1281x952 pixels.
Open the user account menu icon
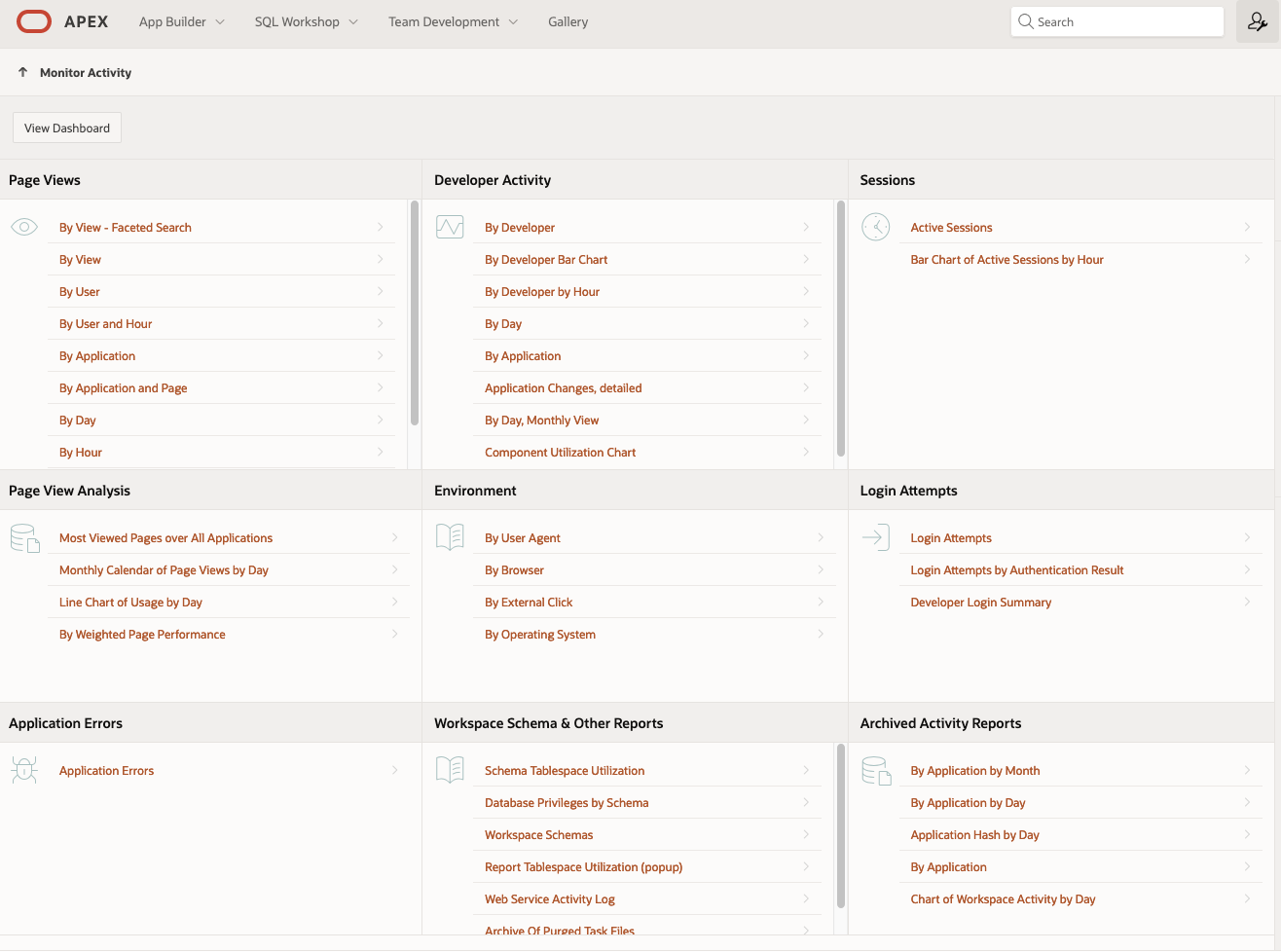tap(1258, 20)
